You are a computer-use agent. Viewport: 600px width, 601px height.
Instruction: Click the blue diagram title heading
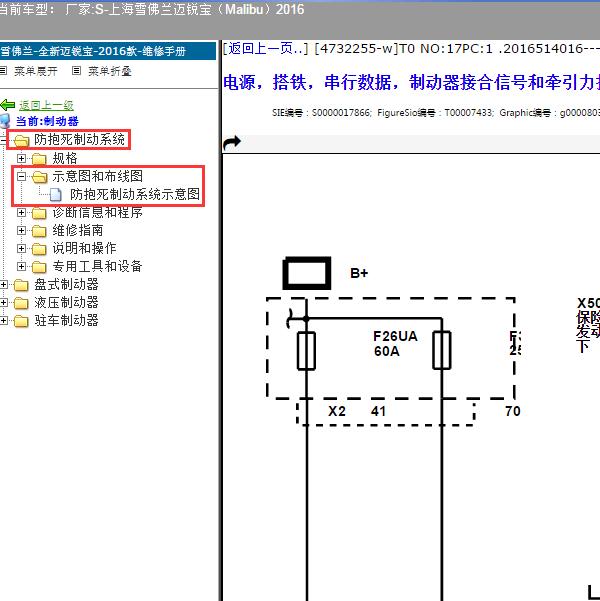point(411,82)
